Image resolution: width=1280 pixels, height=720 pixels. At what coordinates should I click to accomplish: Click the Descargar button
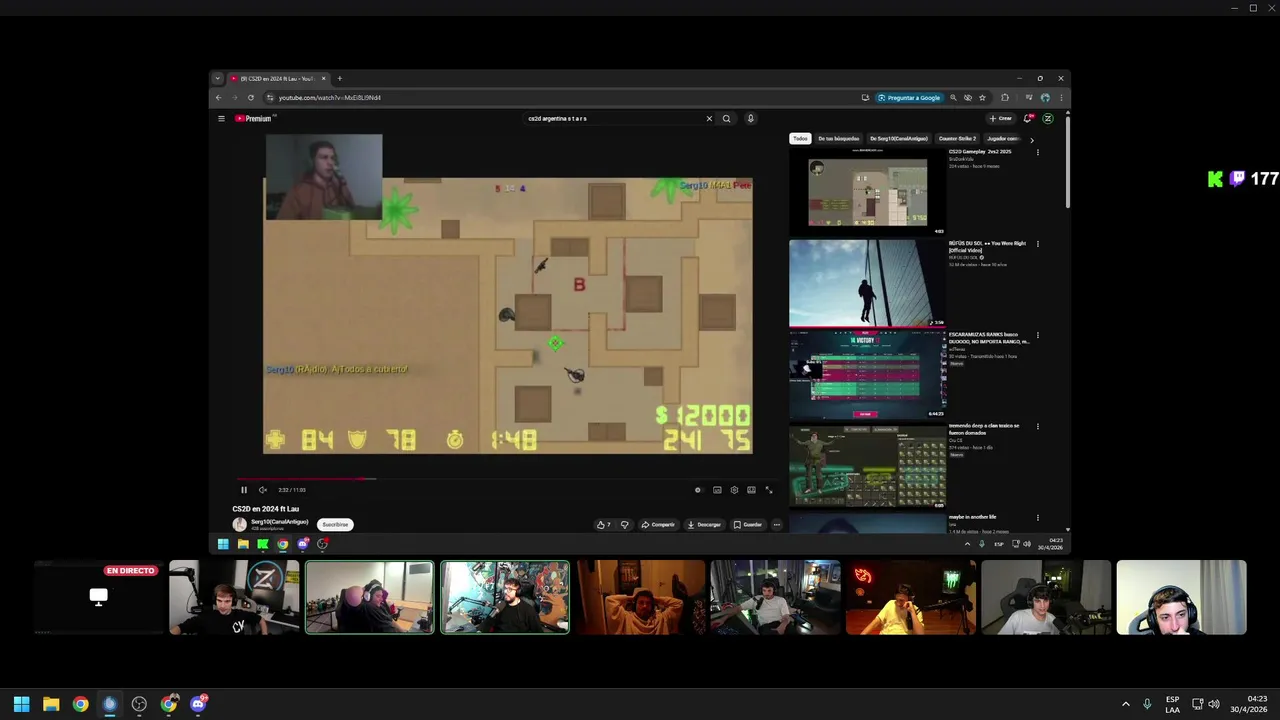point(704,524)
